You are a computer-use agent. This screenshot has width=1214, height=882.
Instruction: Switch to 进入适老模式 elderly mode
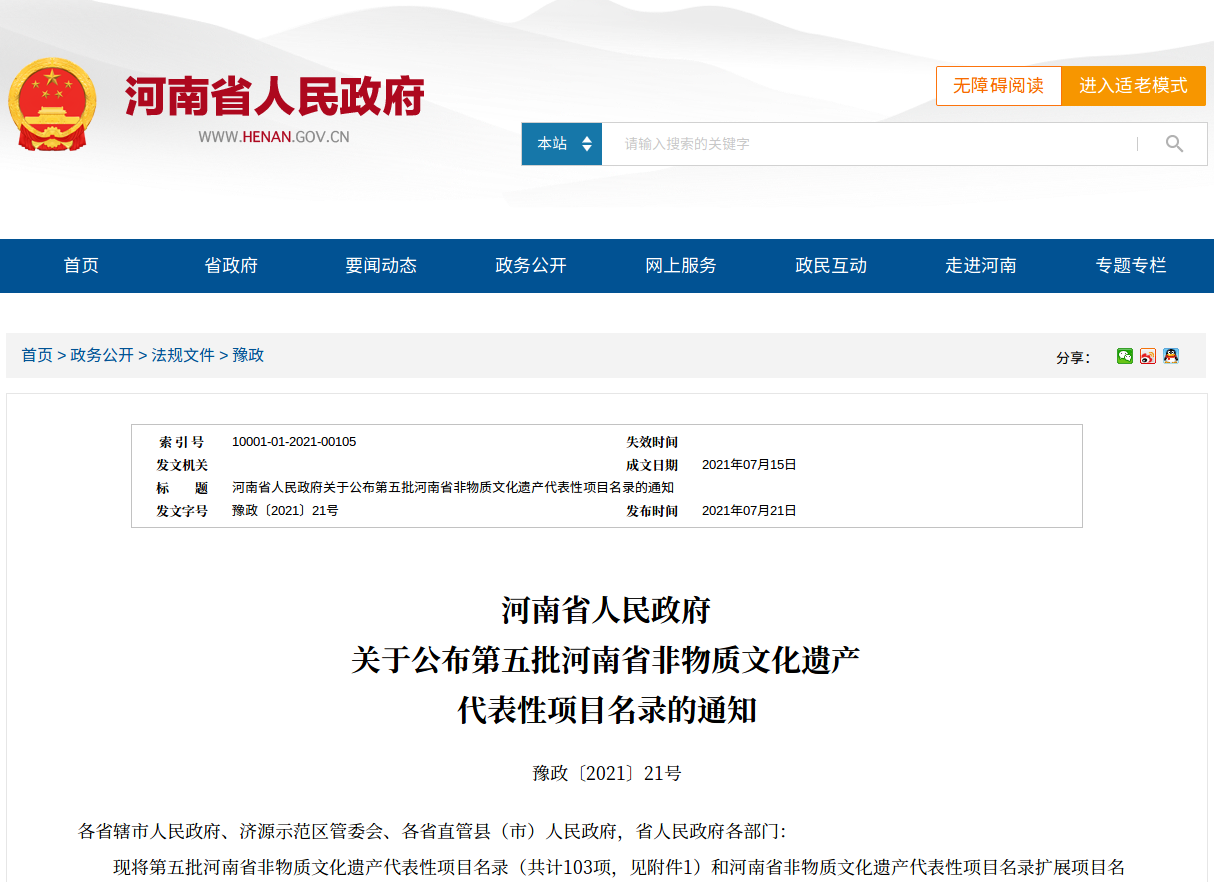click(1133, 86)
